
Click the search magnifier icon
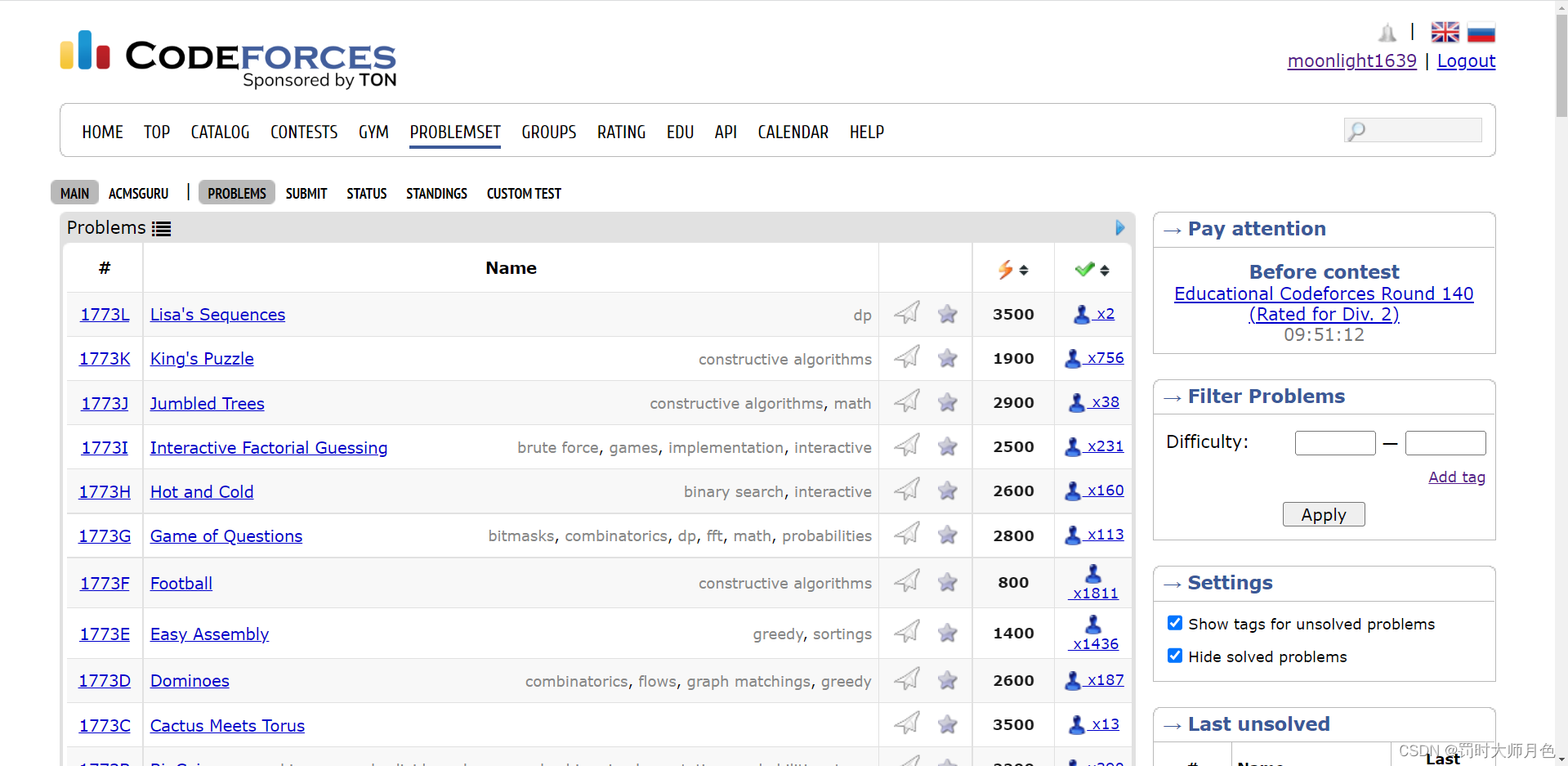(1357, 131)
